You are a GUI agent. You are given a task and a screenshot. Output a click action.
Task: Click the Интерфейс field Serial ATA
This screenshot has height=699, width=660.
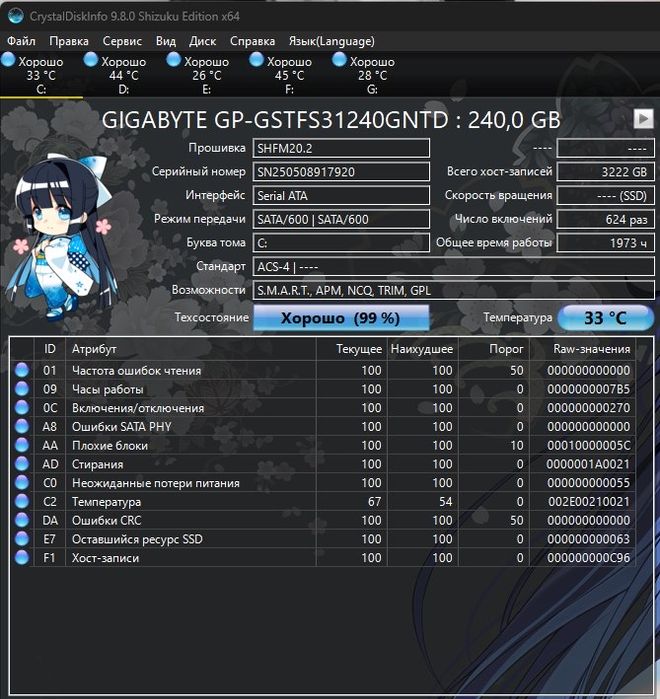click(x=341, y=196)
